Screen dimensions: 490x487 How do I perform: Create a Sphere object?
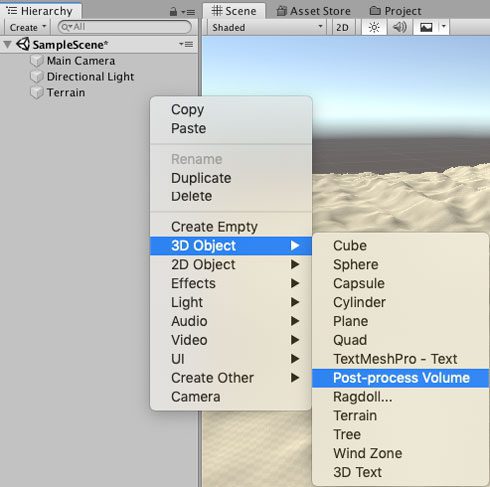coord(400,265)
